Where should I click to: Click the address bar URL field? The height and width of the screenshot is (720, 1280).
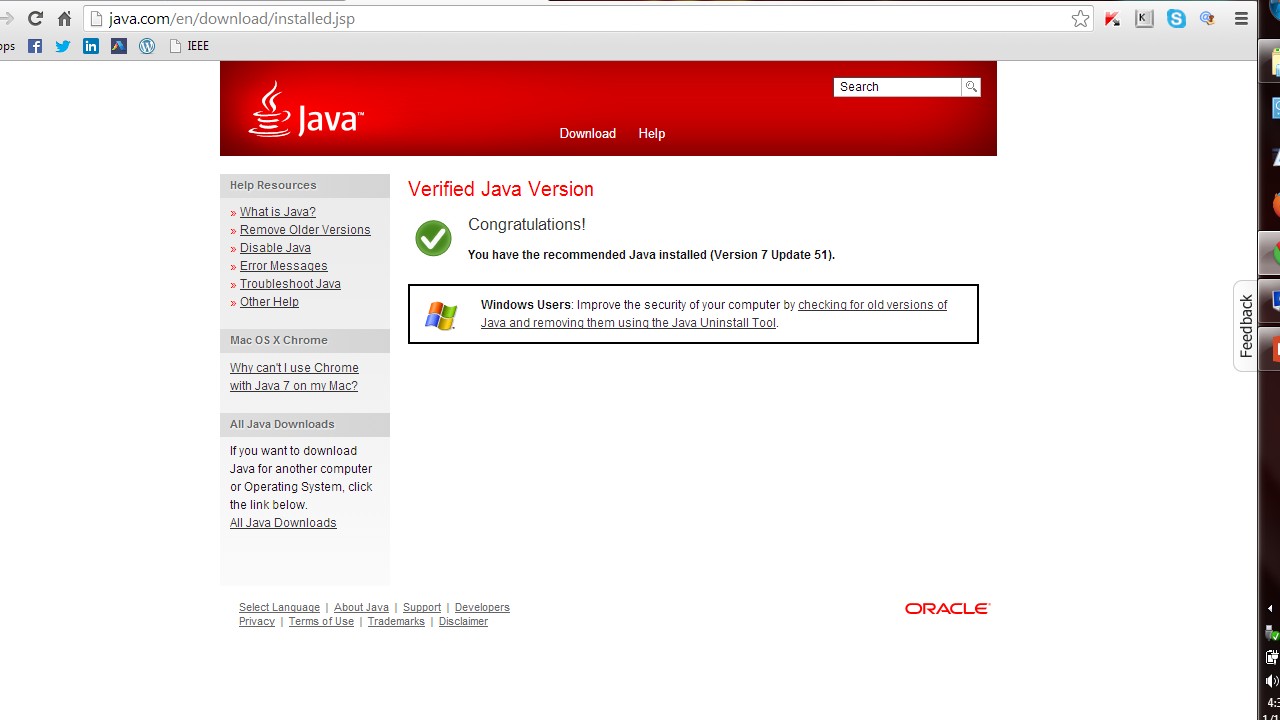pos(580,19)
